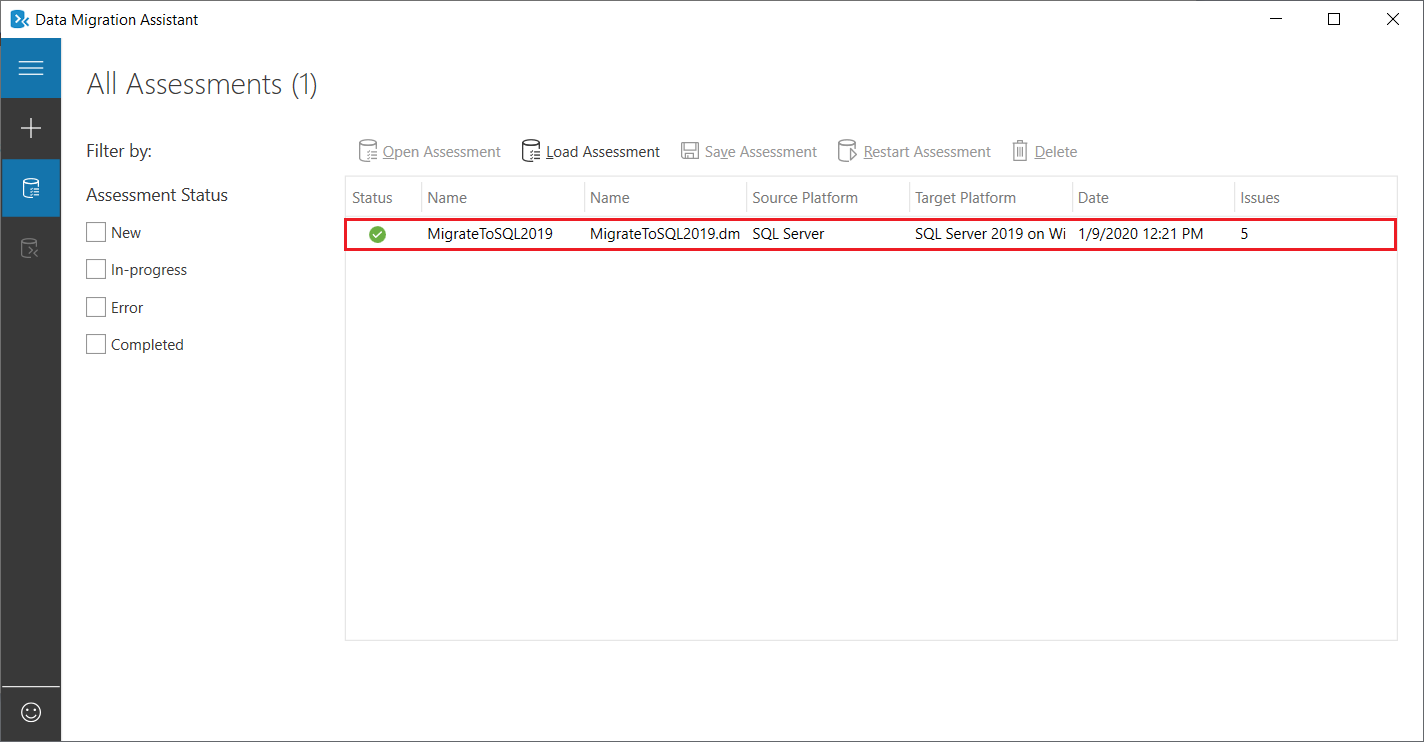Click the MigrateToSQL2019.dm file name cell
The width and height of the screenshot is (1424, 742).
tap(665, 234)
